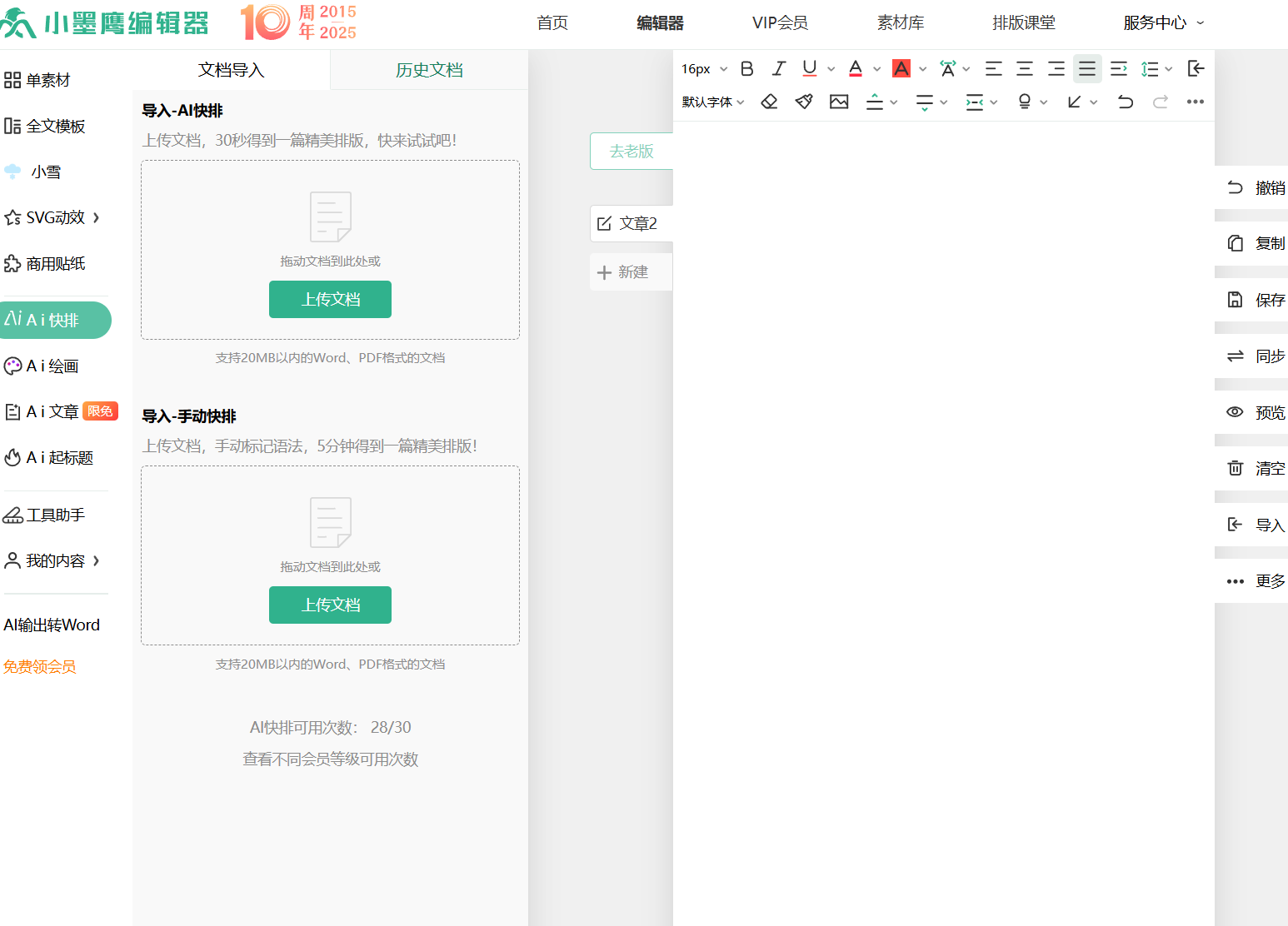The width and height of the screenshot is (1288, 926).
Task: Toggle justify text alignment
Action: pyautogui.click(x=1087, y=69)
